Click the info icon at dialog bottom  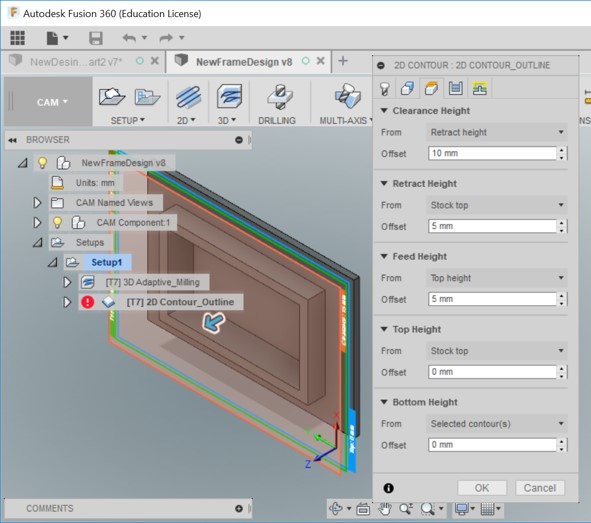tap(389, 488)
